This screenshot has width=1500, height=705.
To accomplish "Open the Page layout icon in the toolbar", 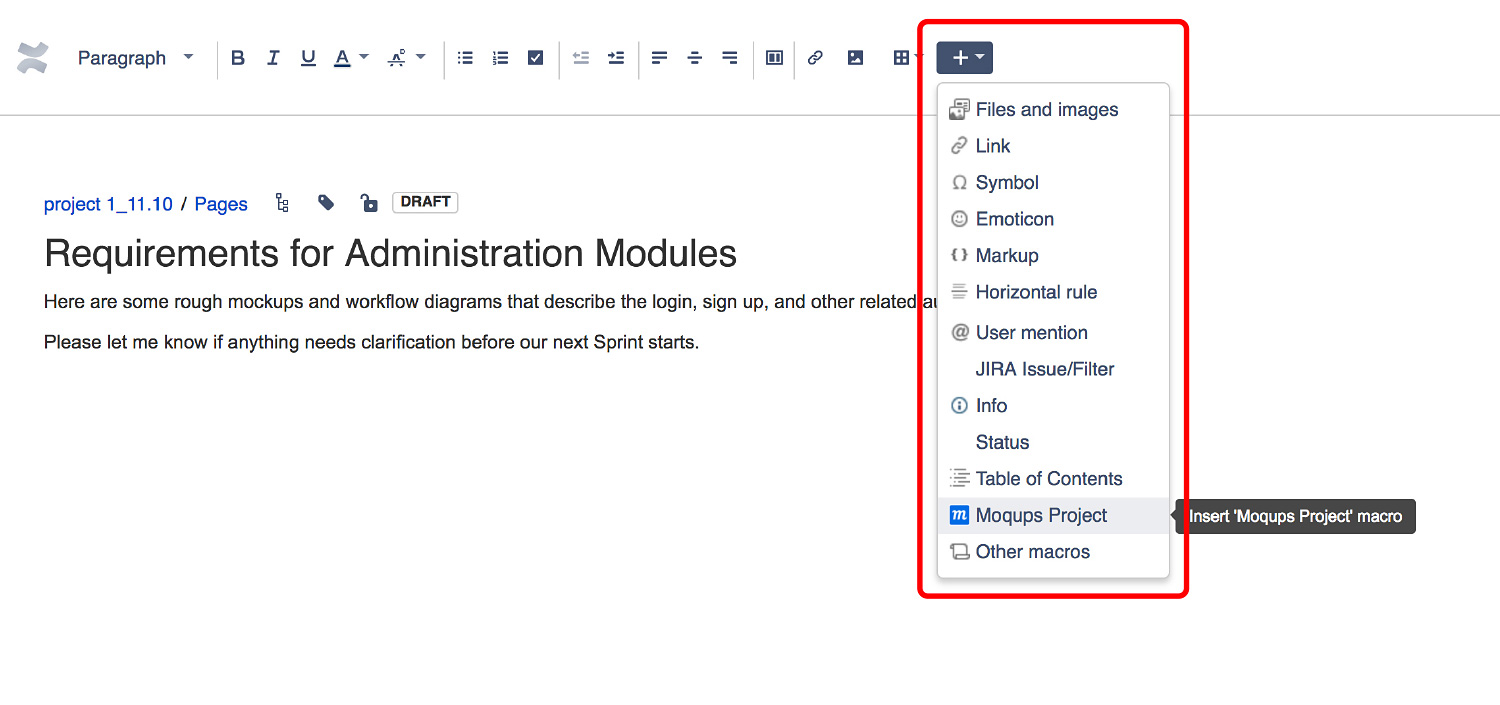I will (773, 58).
